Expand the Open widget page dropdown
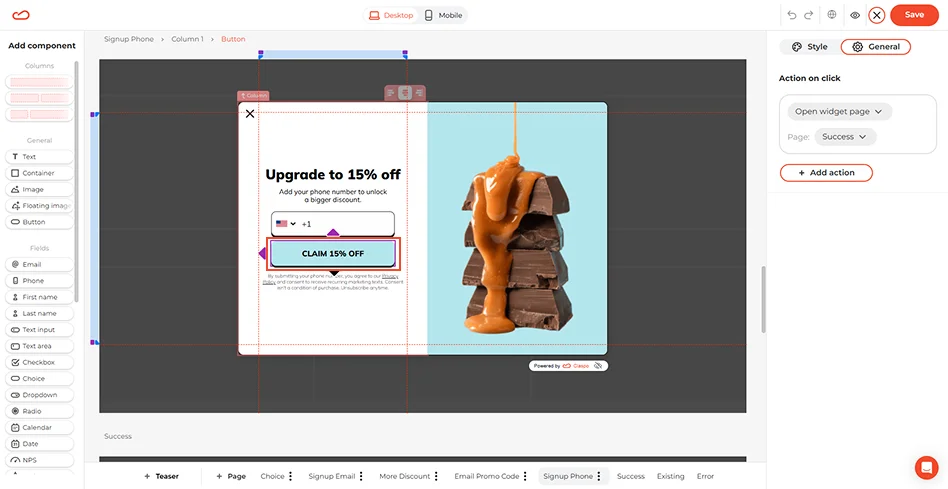Screen dimensions: 948x489 840,112
